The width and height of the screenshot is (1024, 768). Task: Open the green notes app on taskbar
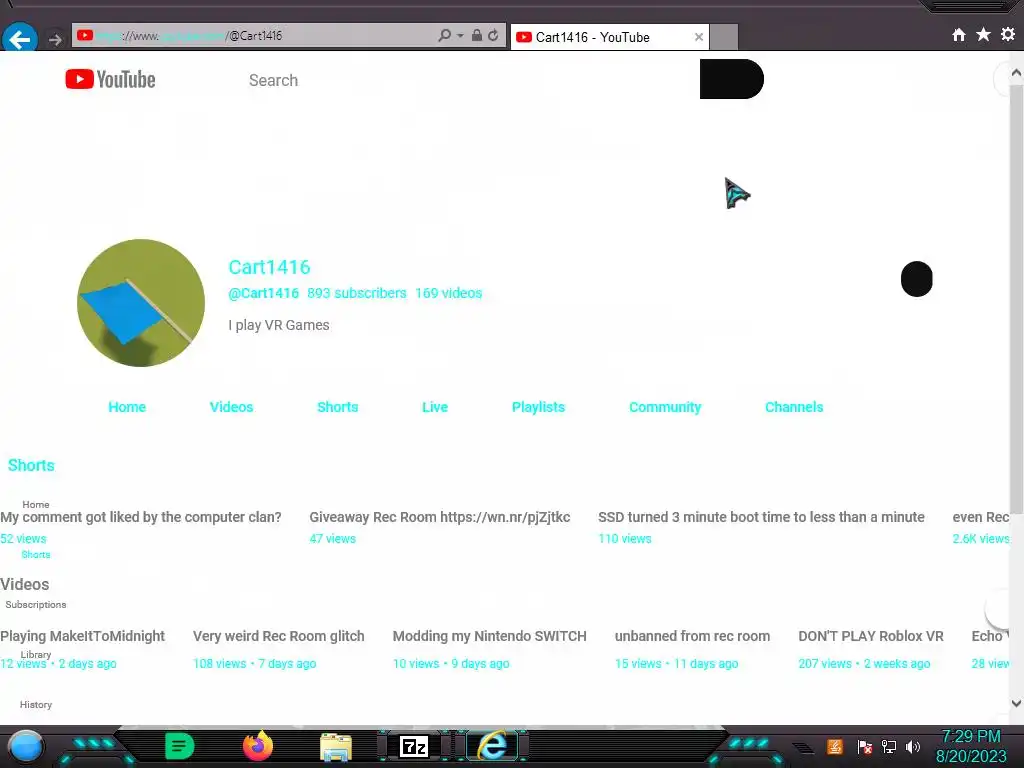tap(180, 746)
